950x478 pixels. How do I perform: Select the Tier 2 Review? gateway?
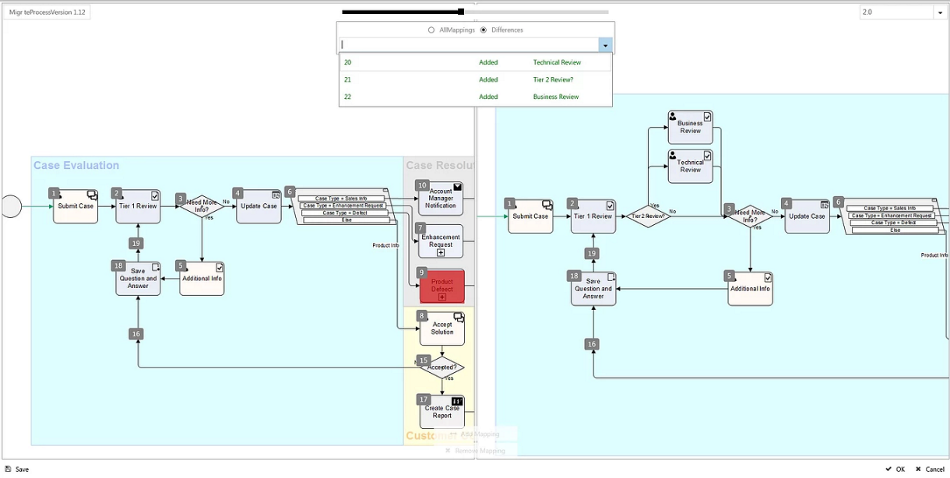pyautogui.click(x=648, y=216)
